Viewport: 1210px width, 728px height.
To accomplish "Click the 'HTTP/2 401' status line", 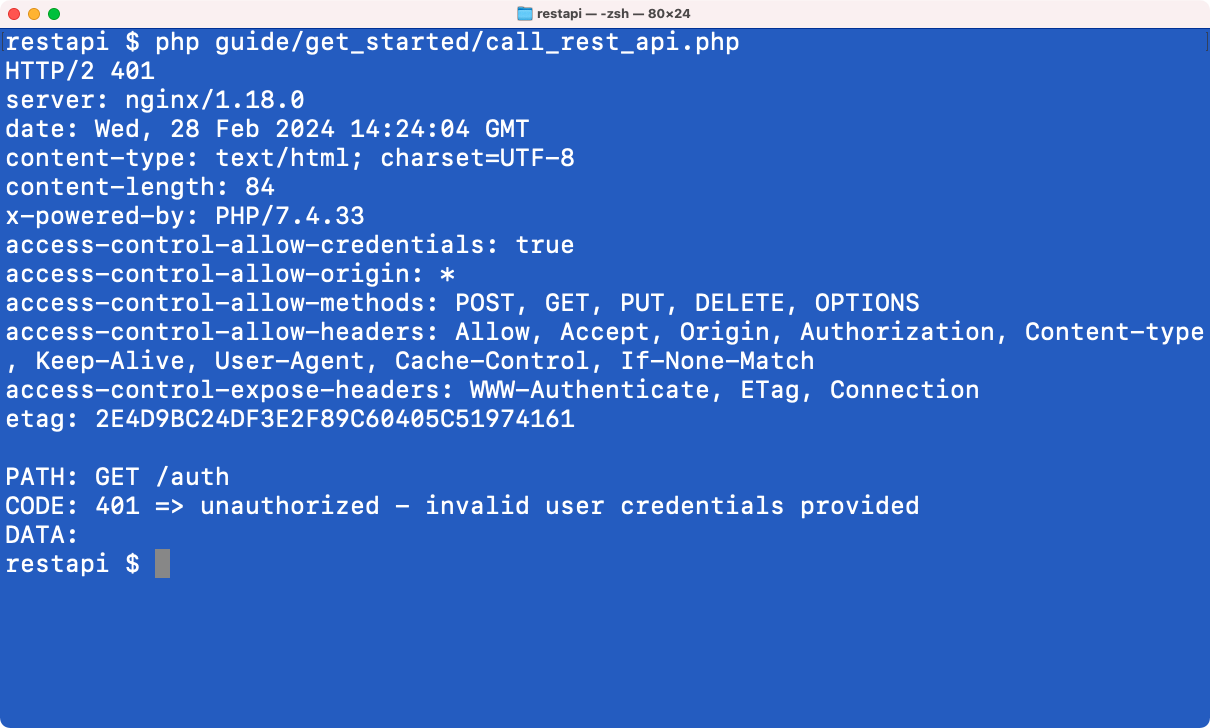I will 80,72.
